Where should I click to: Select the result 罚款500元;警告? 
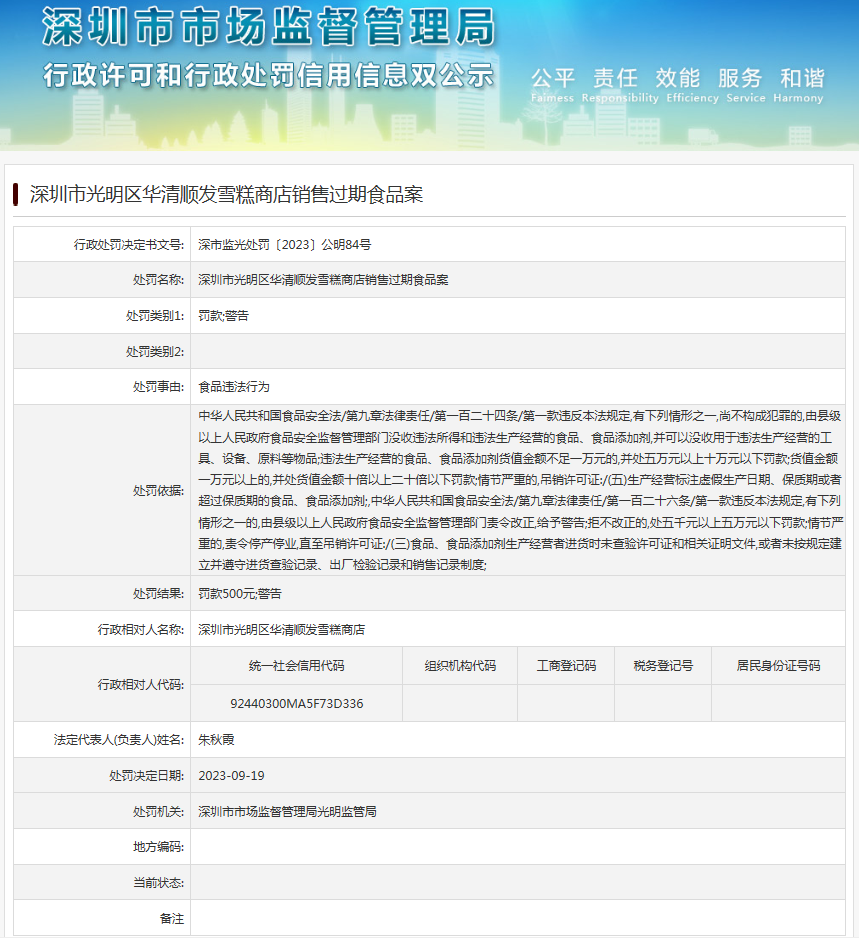tap(240, 594)
